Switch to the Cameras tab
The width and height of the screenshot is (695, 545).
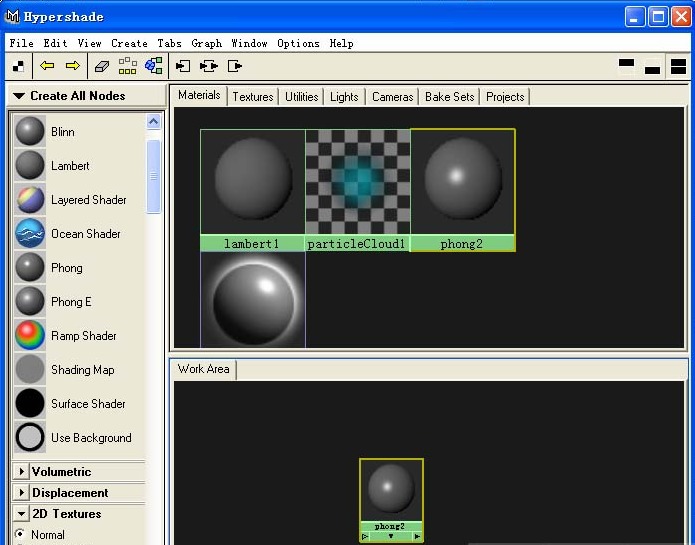(x=392, y=97)
